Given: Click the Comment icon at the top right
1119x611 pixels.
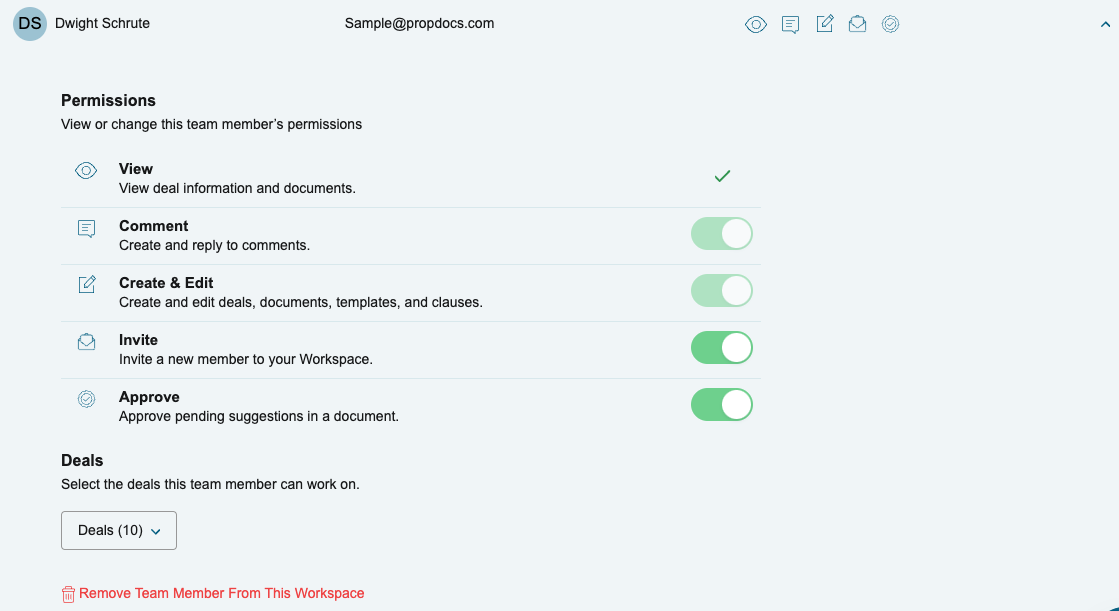Looking at the screenshot, I should [790, 23].
